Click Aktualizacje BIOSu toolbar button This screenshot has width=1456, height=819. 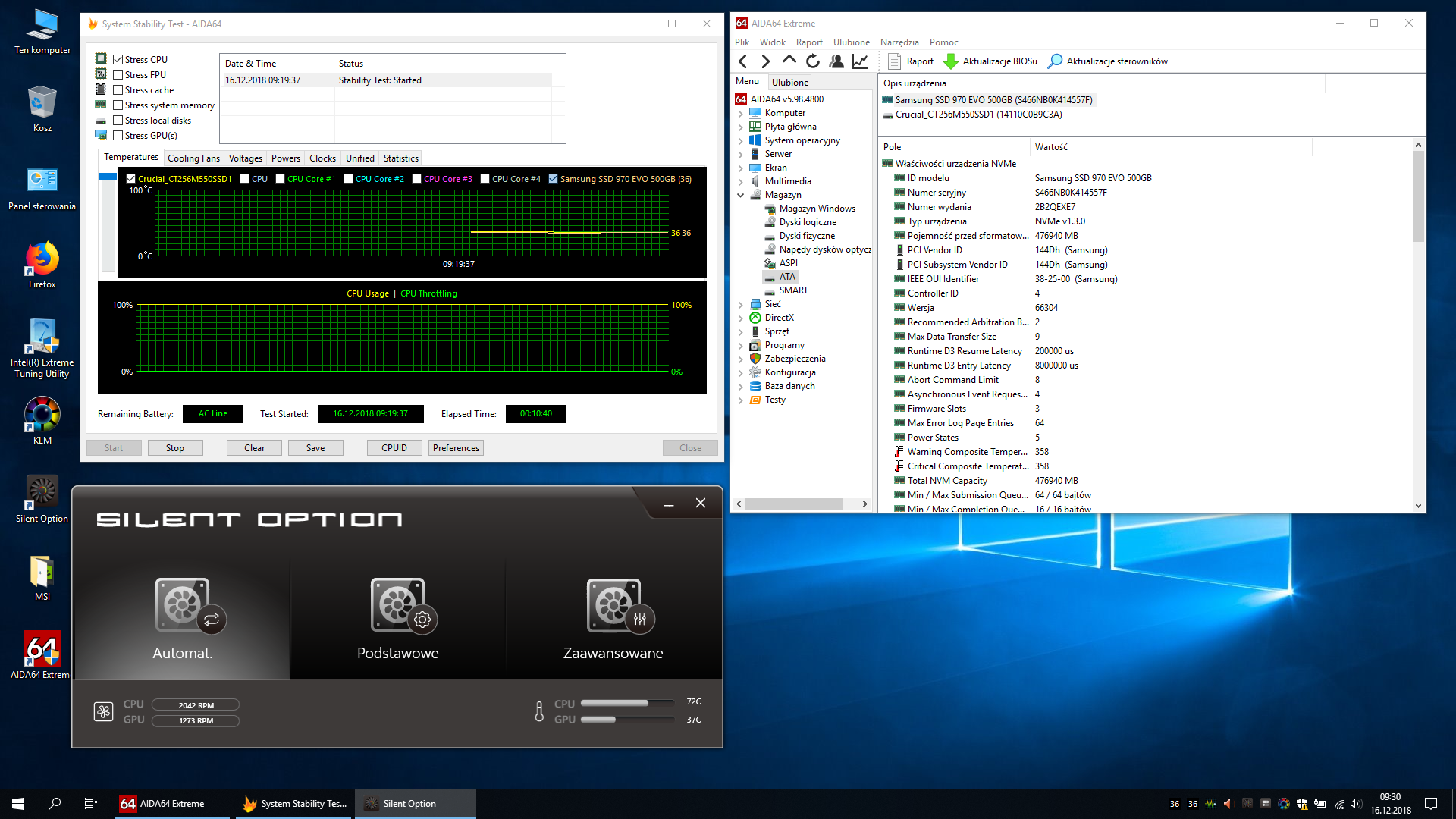[990, 61]
